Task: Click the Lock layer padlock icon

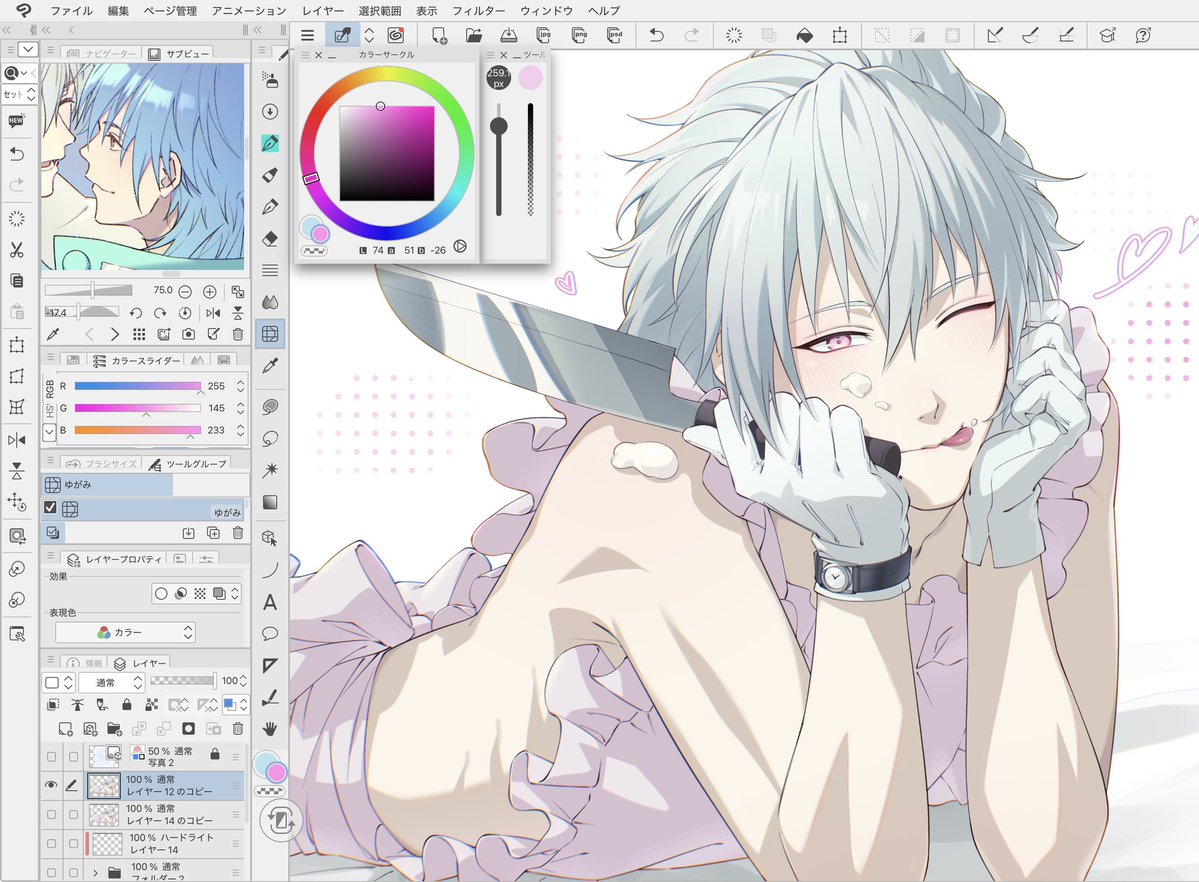Action: click(127, 705)
